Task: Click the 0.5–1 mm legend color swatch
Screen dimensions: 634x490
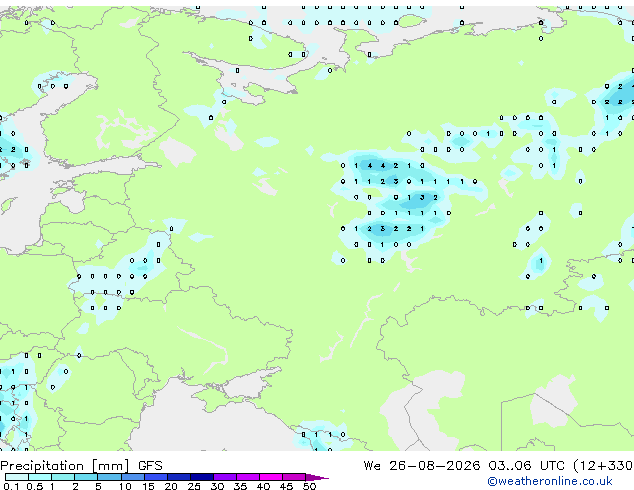Action: pyautogui.click(x=40, y=477)
